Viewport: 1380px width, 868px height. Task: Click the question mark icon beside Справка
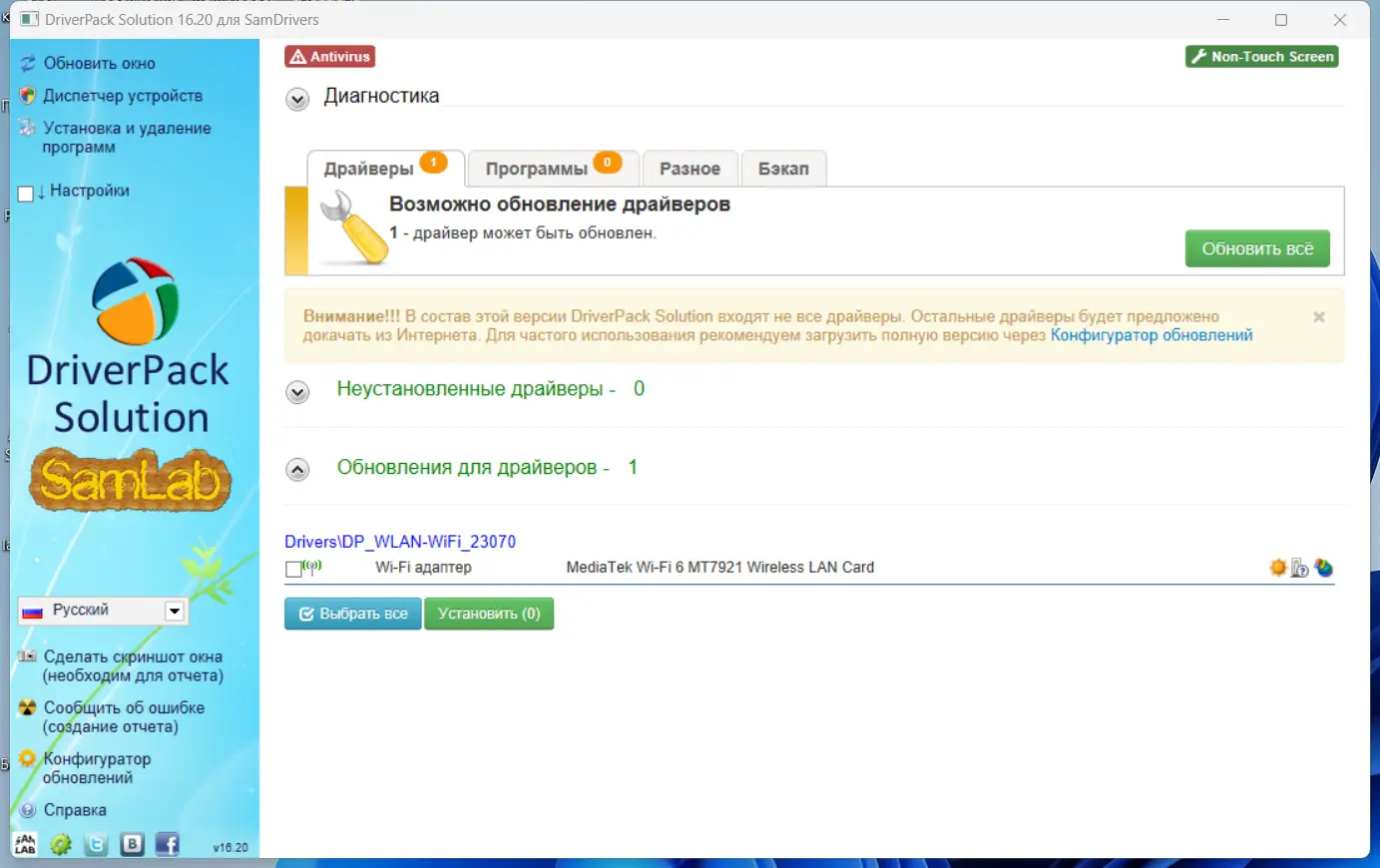coord(28,810)
